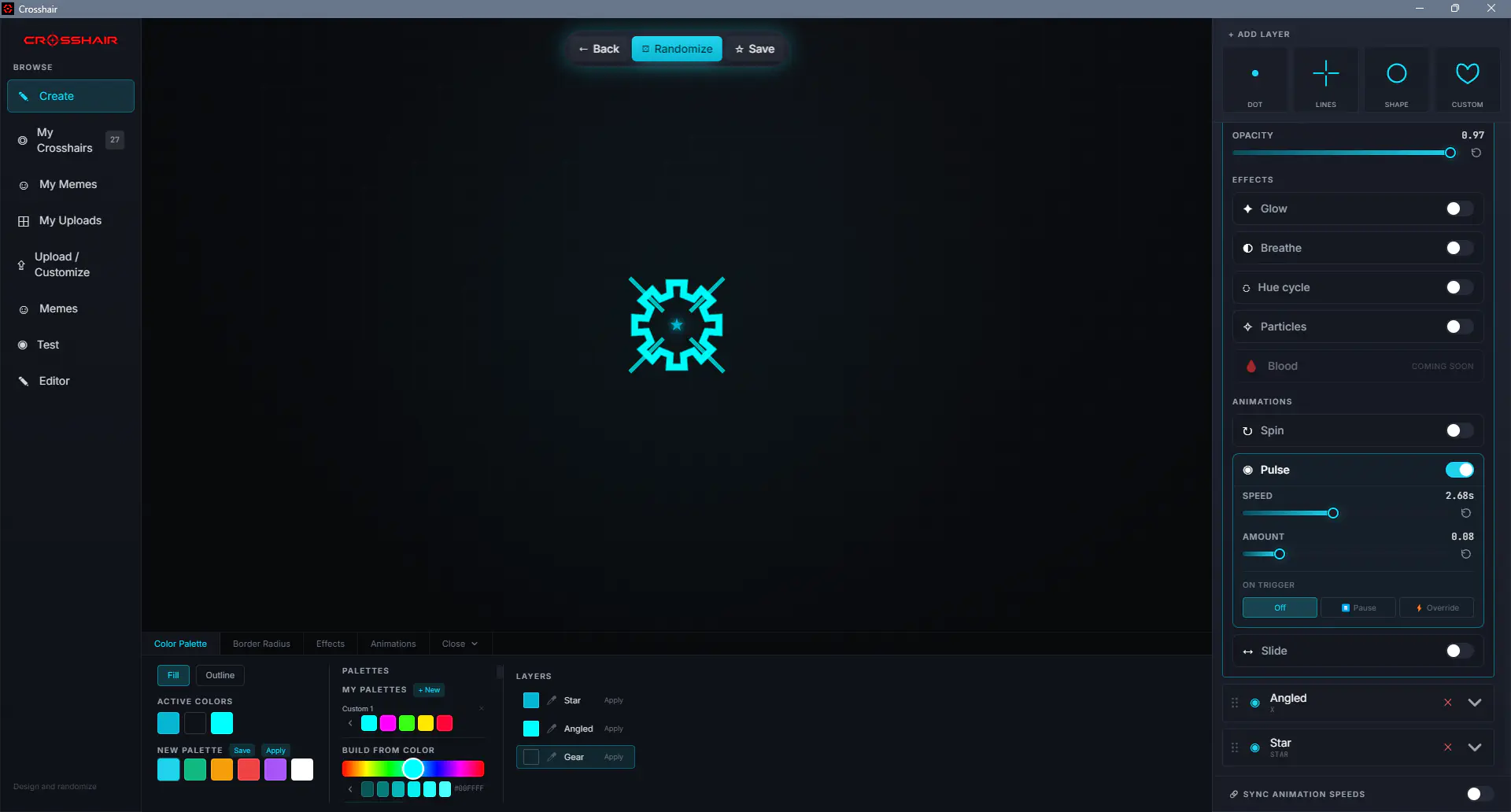This screenshot has width=1511, height=812.
Task: Apply the new palette
Action: tap(275, 751)
